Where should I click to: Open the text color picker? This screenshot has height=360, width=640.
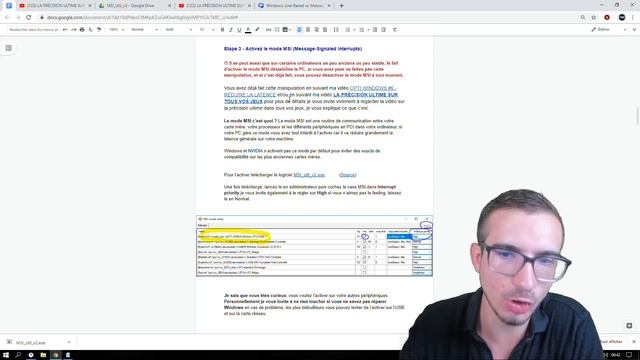(x=248, y=30)
